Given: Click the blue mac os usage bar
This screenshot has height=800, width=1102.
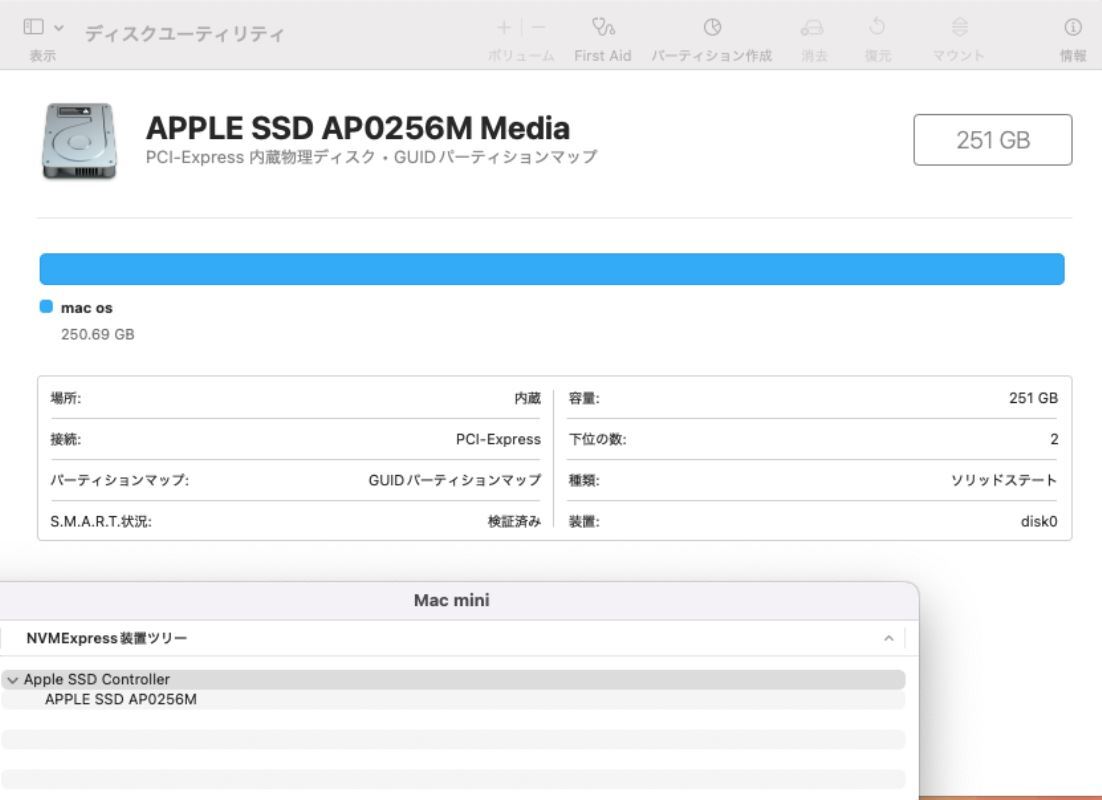Looking at the screenshot, I should tap(552, 269).
